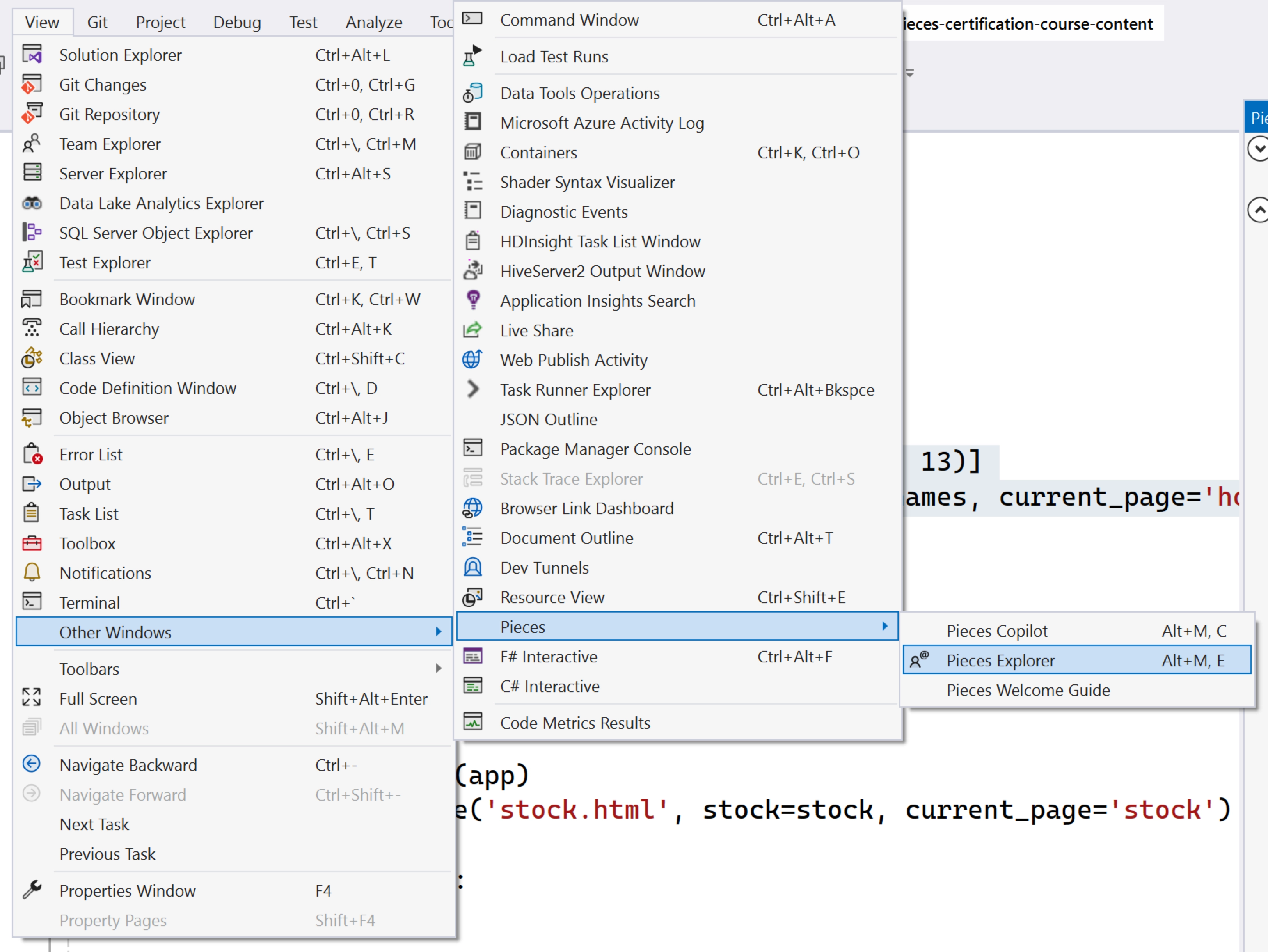Open the Command Window icon
This screenshot has height=952, width=1268.
tap(473, 19)
